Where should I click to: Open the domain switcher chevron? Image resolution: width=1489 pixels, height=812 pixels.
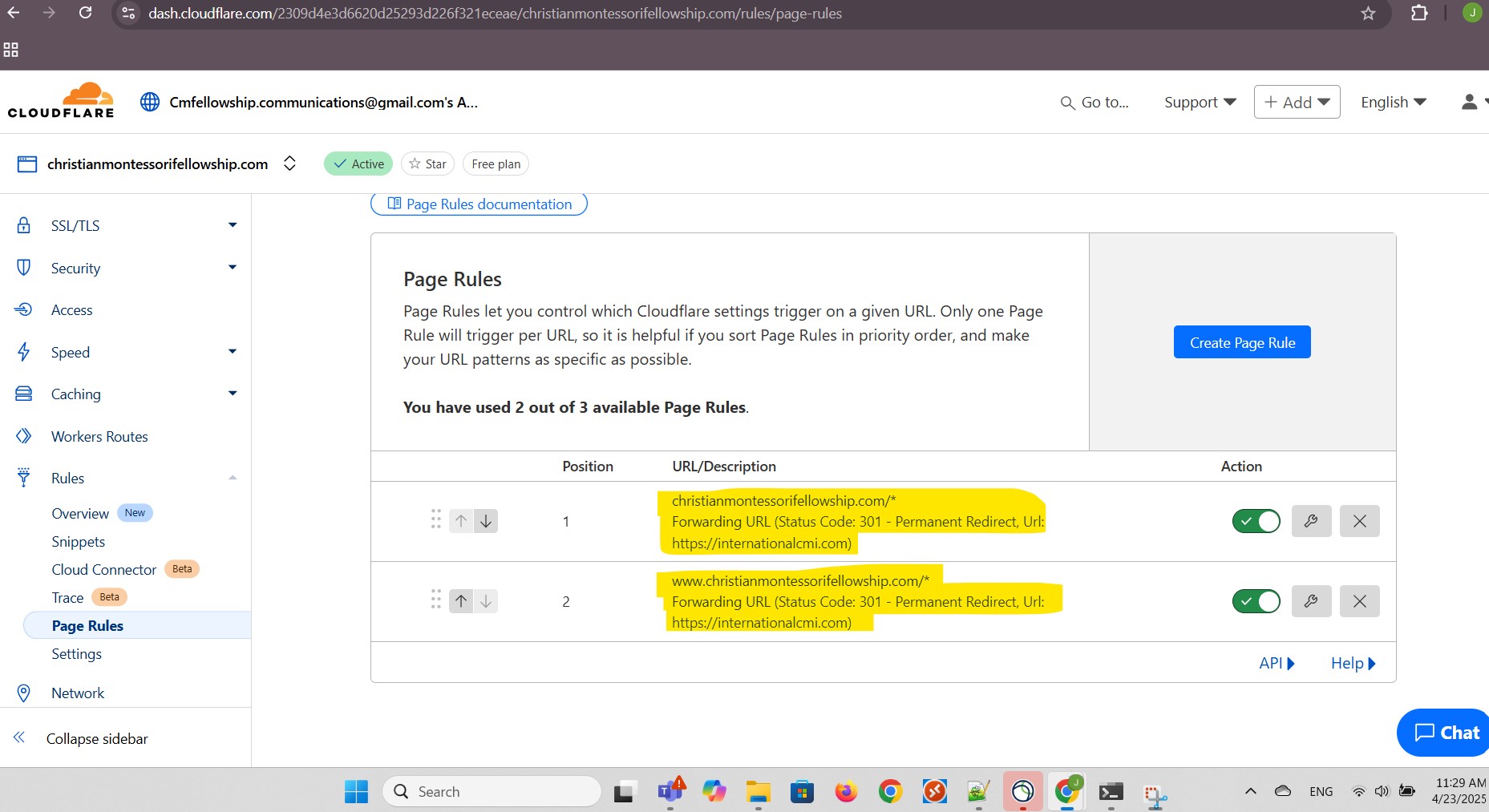coord(290,164)
